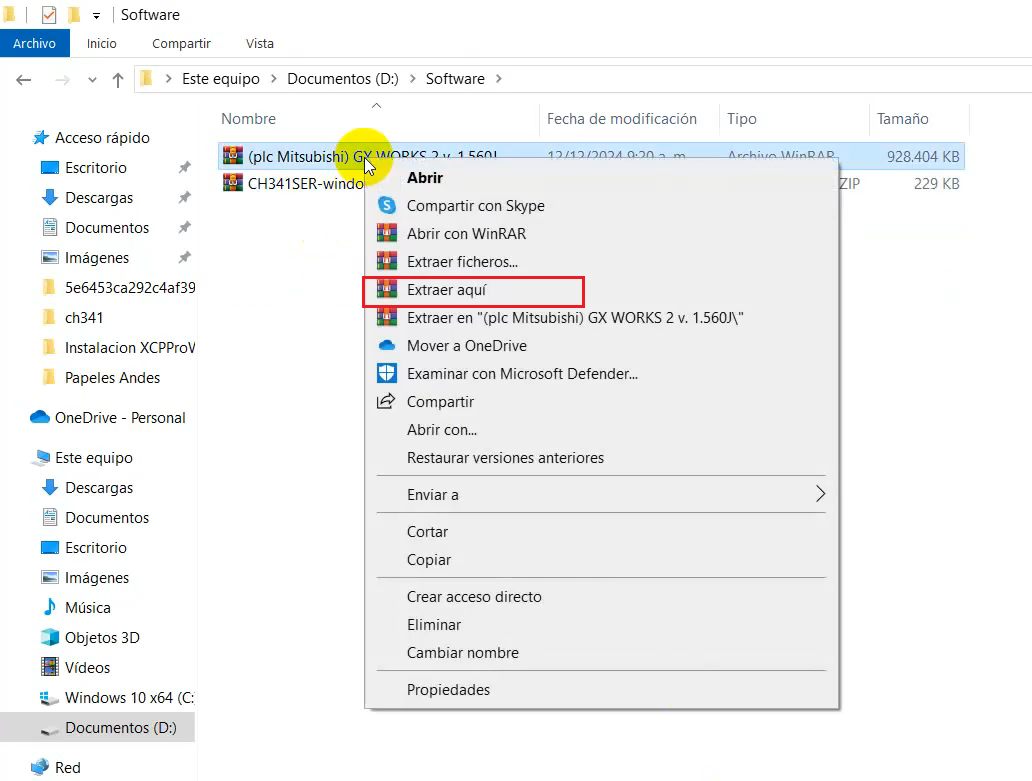Click the Vídeos film icon
1032x781 pixels.
pos(50,667)
